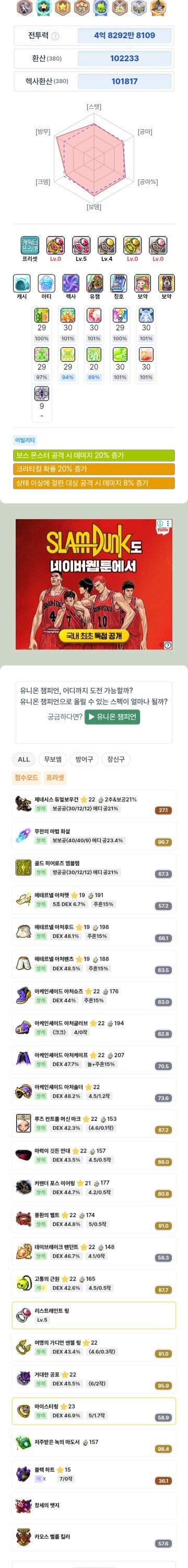Viewport: 188px width, 1568px height.
Task: Open the 유챔 union champion icon
Action: pos(95,283)
